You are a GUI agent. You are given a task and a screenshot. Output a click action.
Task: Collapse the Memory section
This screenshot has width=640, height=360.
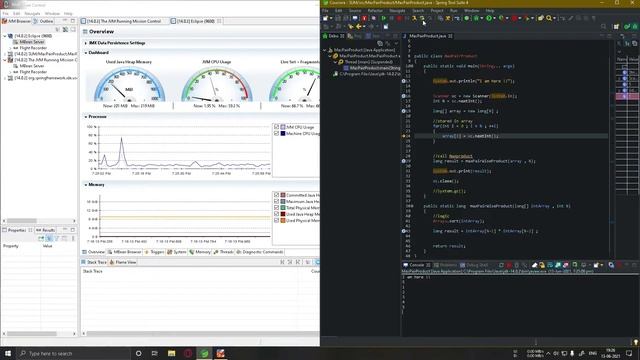[86, 185]
